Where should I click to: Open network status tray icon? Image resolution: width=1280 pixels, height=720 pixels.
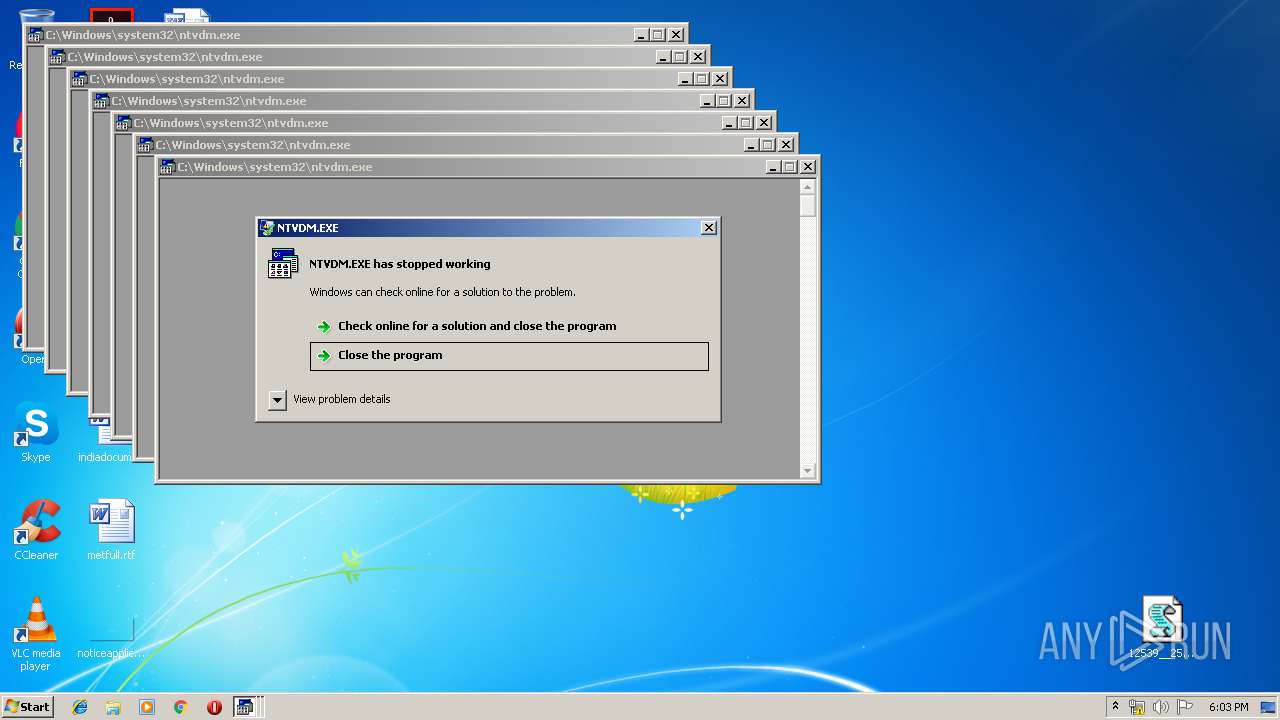tap(1137, 707)
